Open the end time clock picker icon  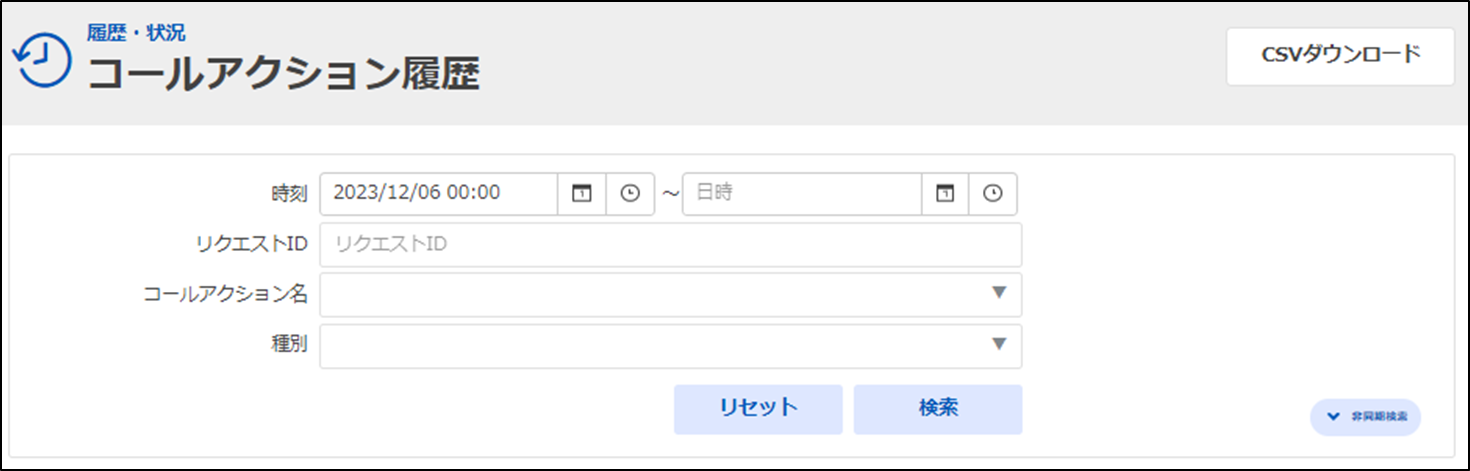coord(993,194)
